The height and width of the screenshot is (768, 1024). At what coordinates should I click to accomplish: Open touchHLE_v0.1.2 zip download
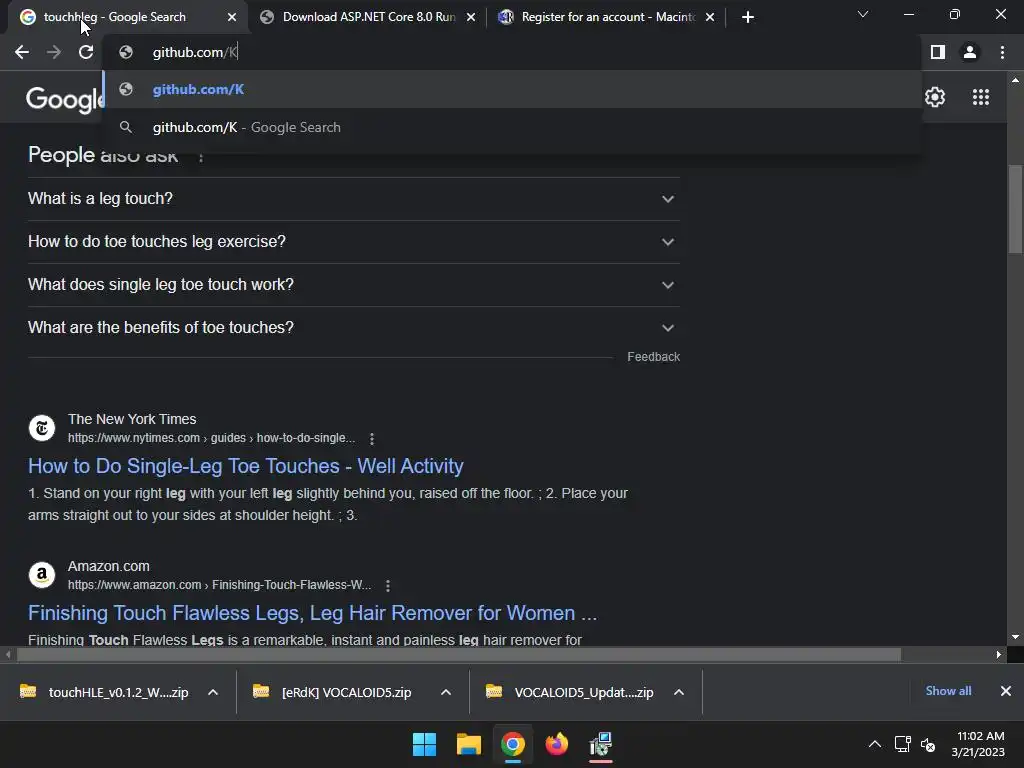coord(104,692)
